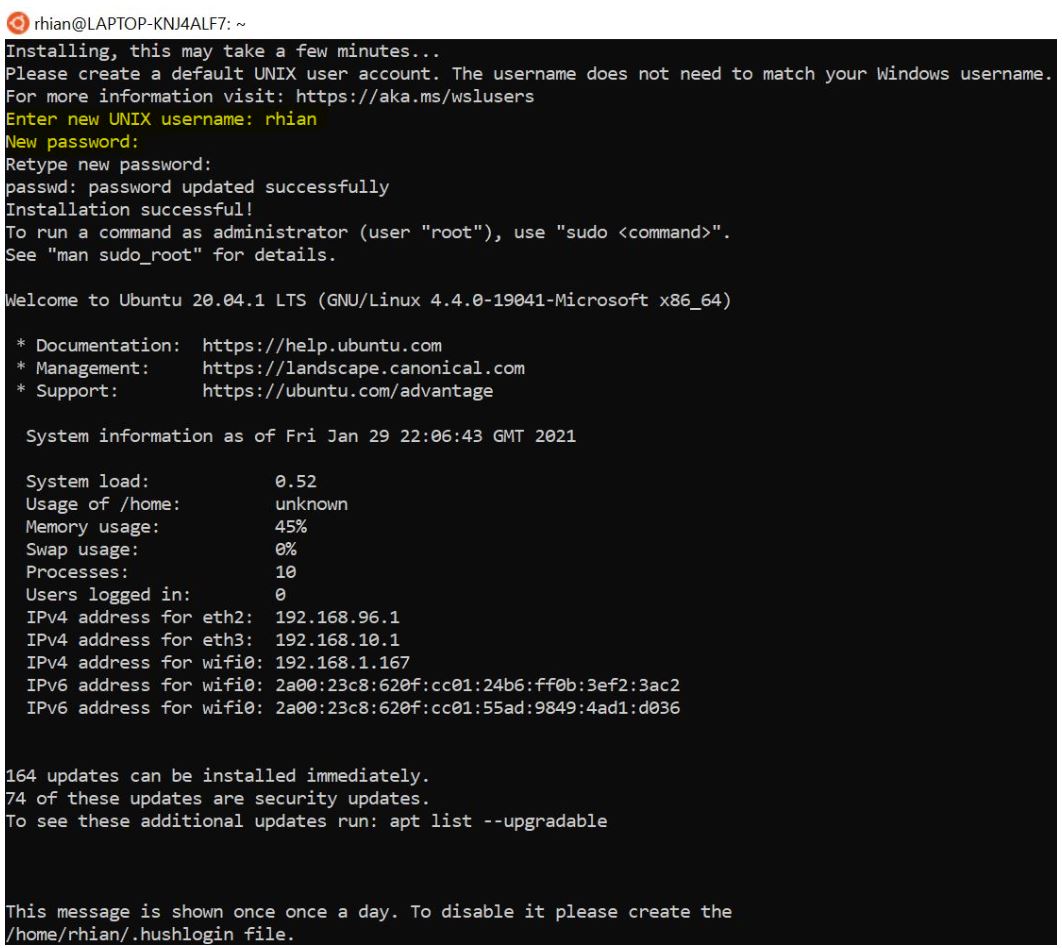Click the 'Installation successful!' line

[x=124, y=210]
